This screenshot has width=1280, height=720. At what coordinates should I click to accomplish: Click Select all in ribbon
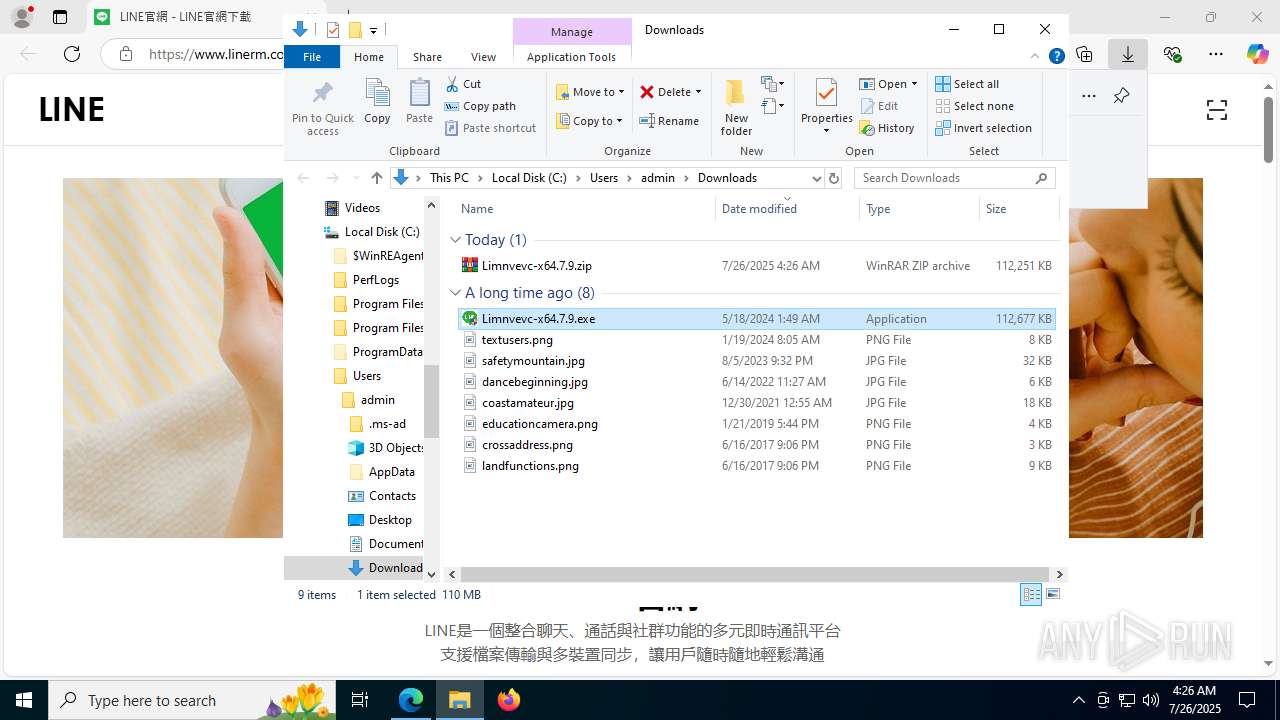tap(967, 84)
